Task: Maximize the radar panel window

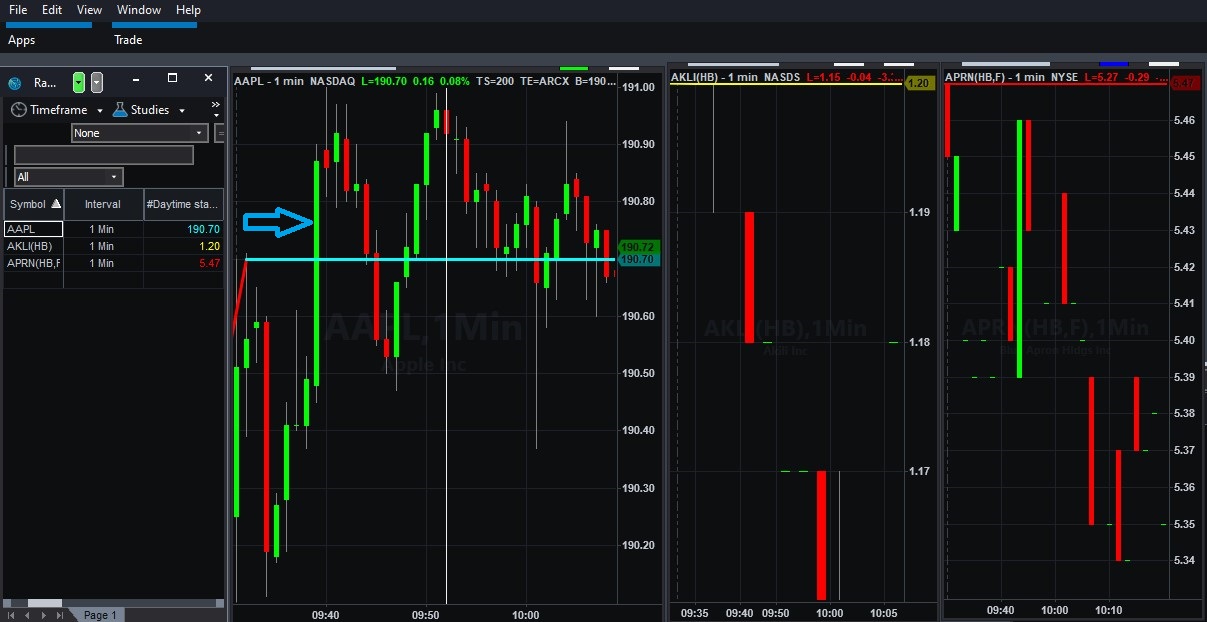Action: 172,78
